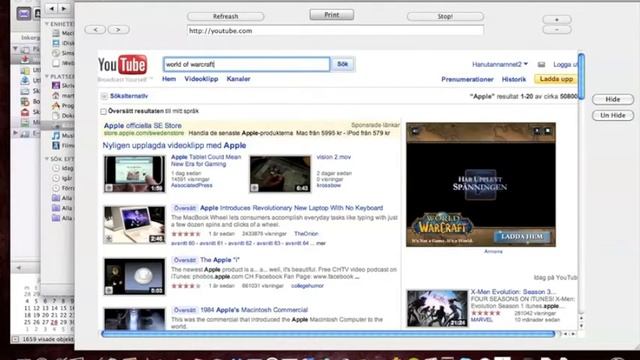The height and width of the screenshot is (360, 640).
Task: Click the YouTube logo
Action: click(122, 64)
